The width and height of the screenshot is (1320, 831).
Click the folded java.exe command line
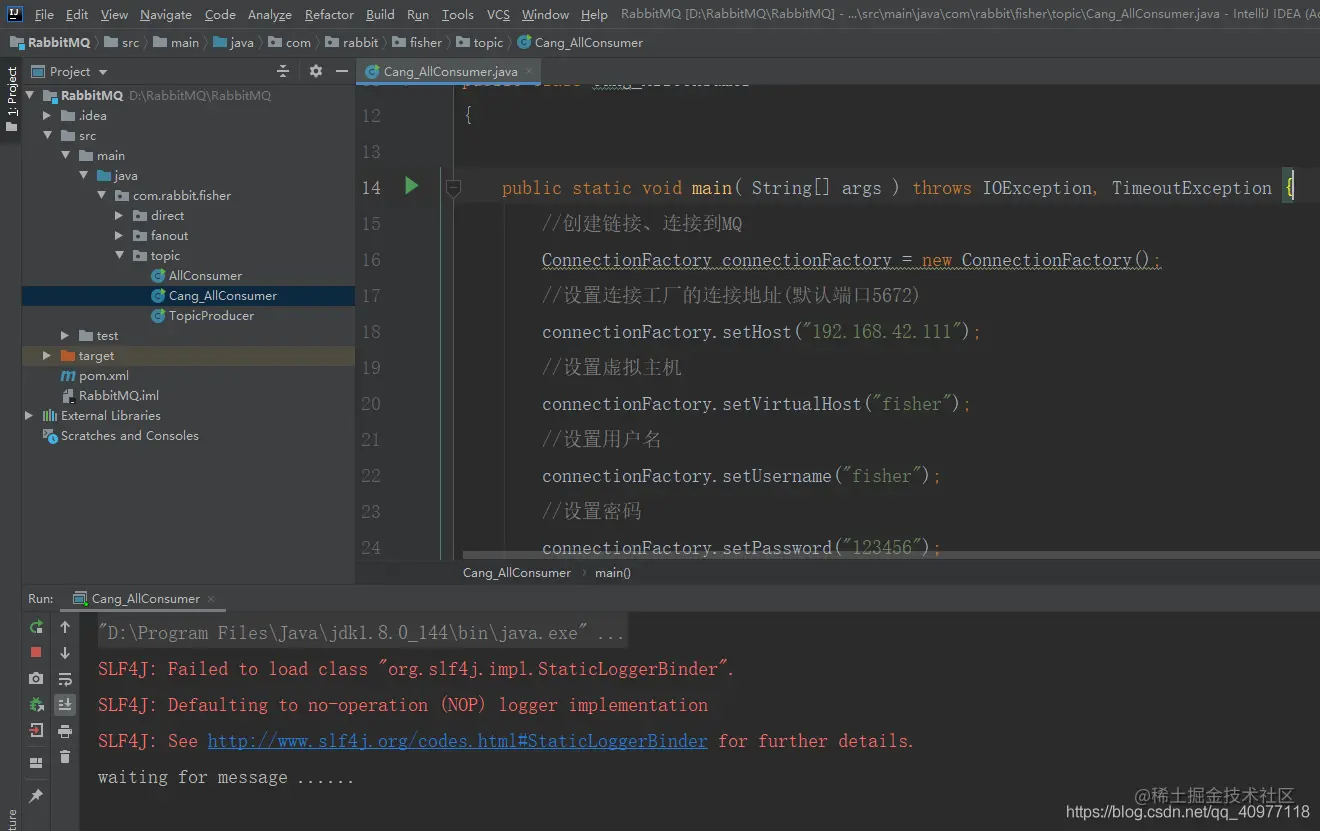click(x=361, y=633)
